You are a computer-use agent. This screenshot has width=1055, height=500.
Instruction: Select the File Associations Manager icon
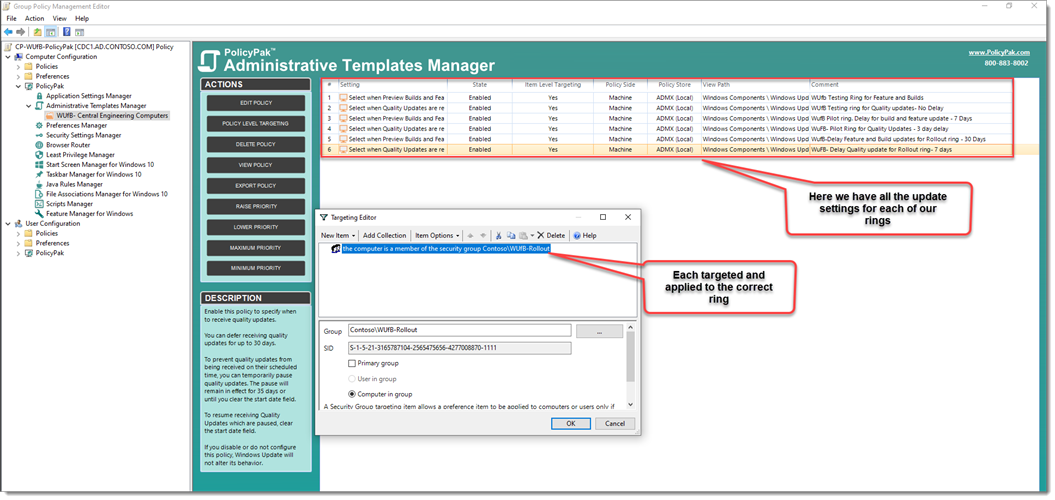pyautogui.click(x=40, y=194)
